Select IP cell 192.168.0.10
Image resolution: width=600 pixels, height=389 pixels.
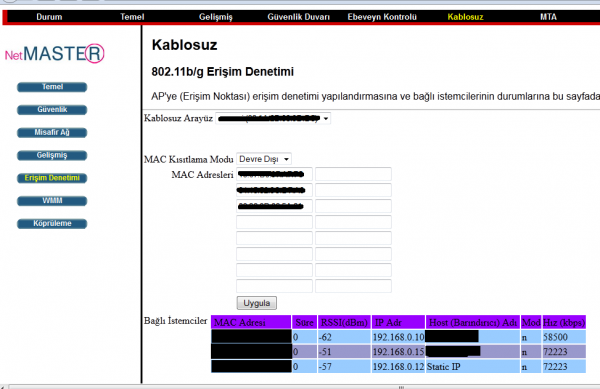pos(398,337)
